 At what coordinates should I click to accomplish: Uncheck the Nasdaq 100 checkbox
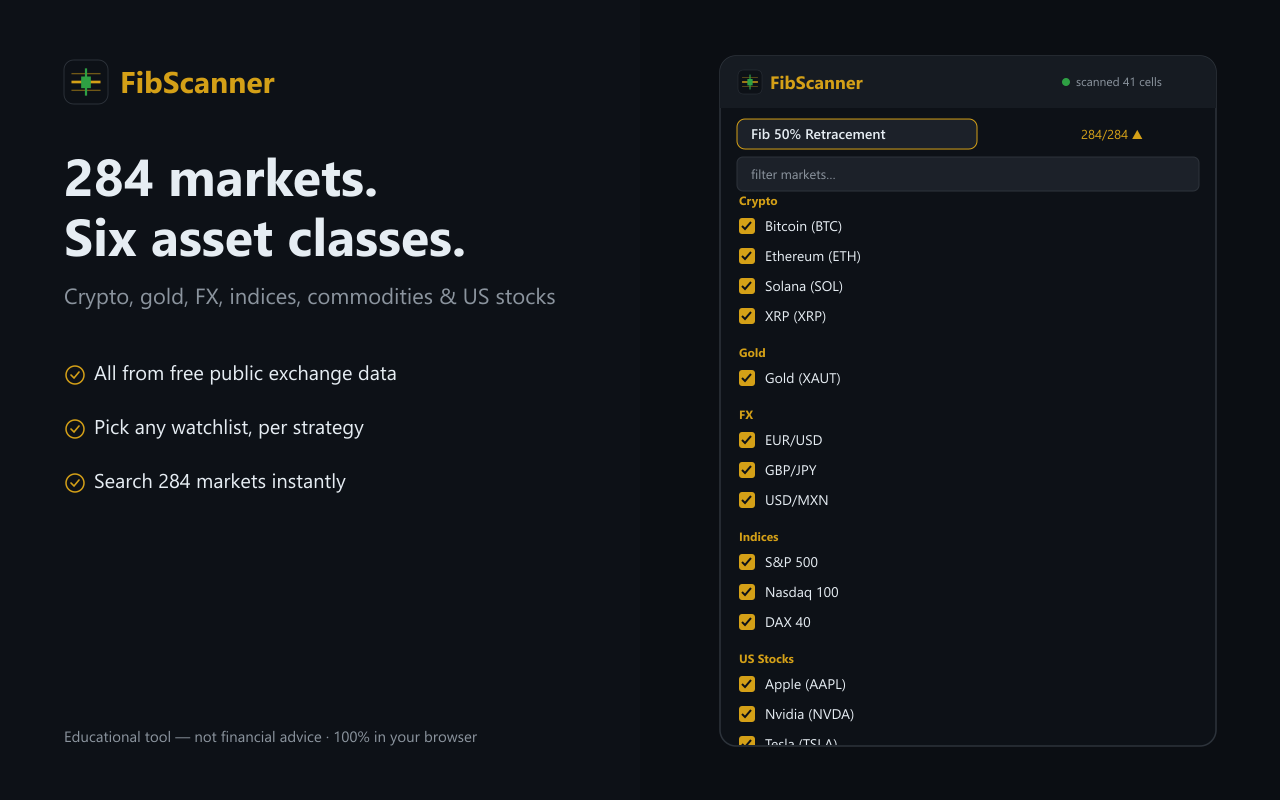click(747, 592)
